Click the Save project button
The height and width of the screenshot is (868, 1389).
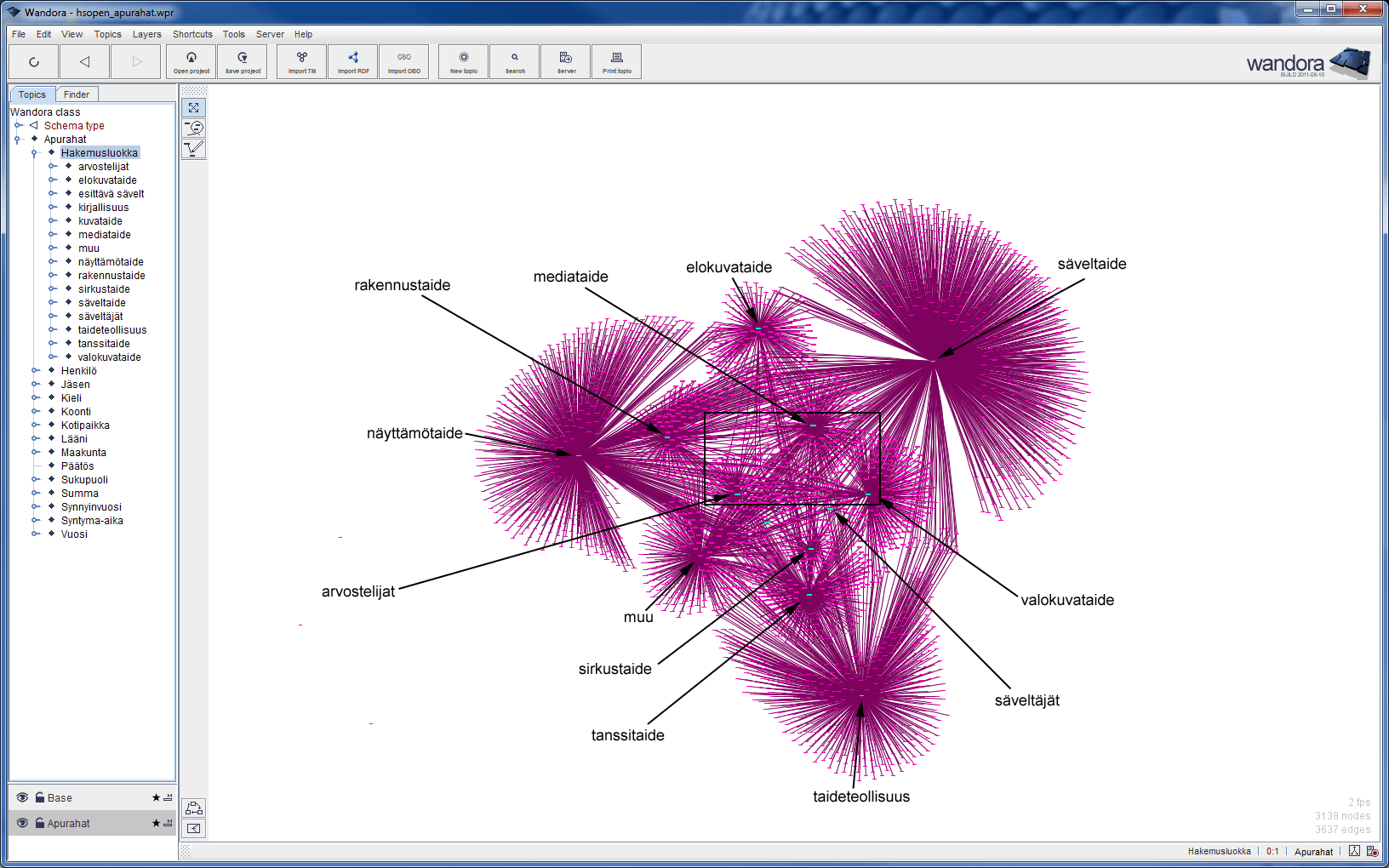(x=243, y=61)
